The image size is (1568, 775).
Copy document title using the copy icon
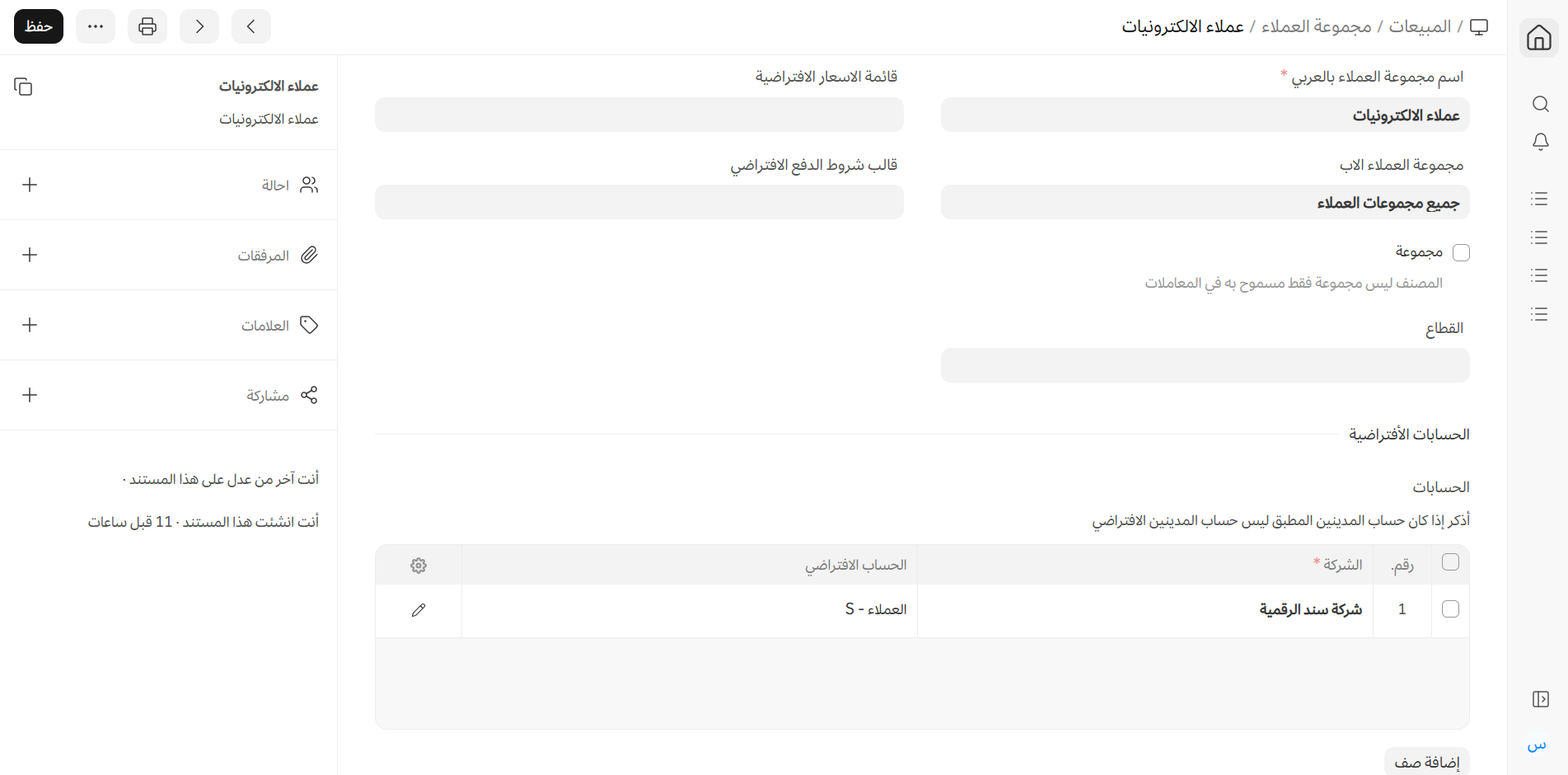point(23,87)
